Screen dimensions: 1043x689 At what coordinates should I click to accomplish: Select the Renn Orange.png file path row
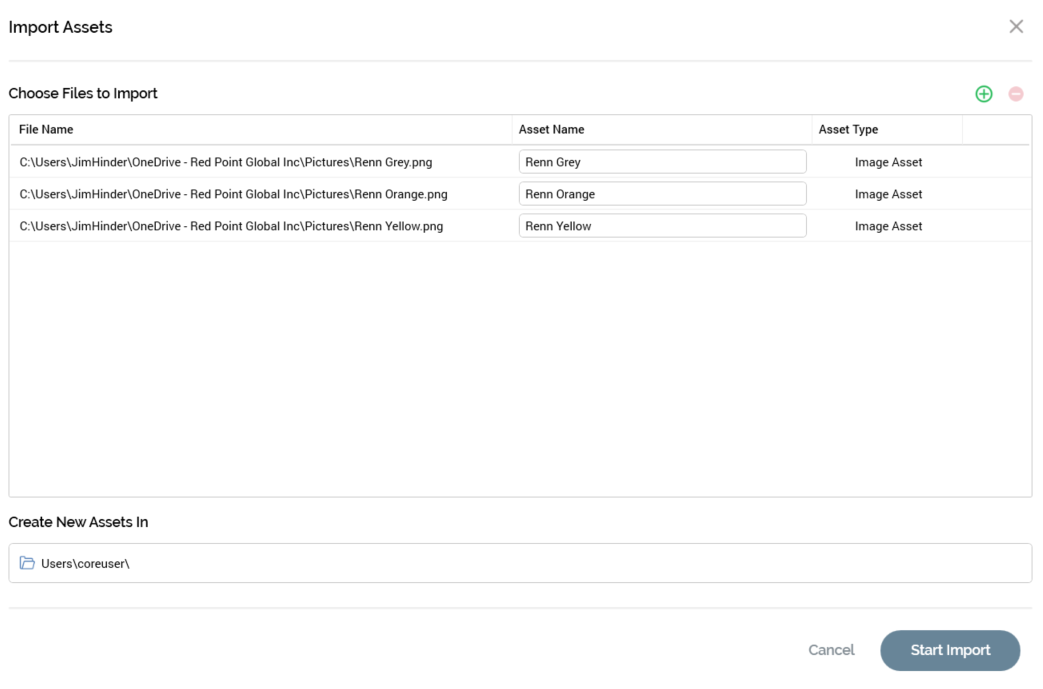233,194
